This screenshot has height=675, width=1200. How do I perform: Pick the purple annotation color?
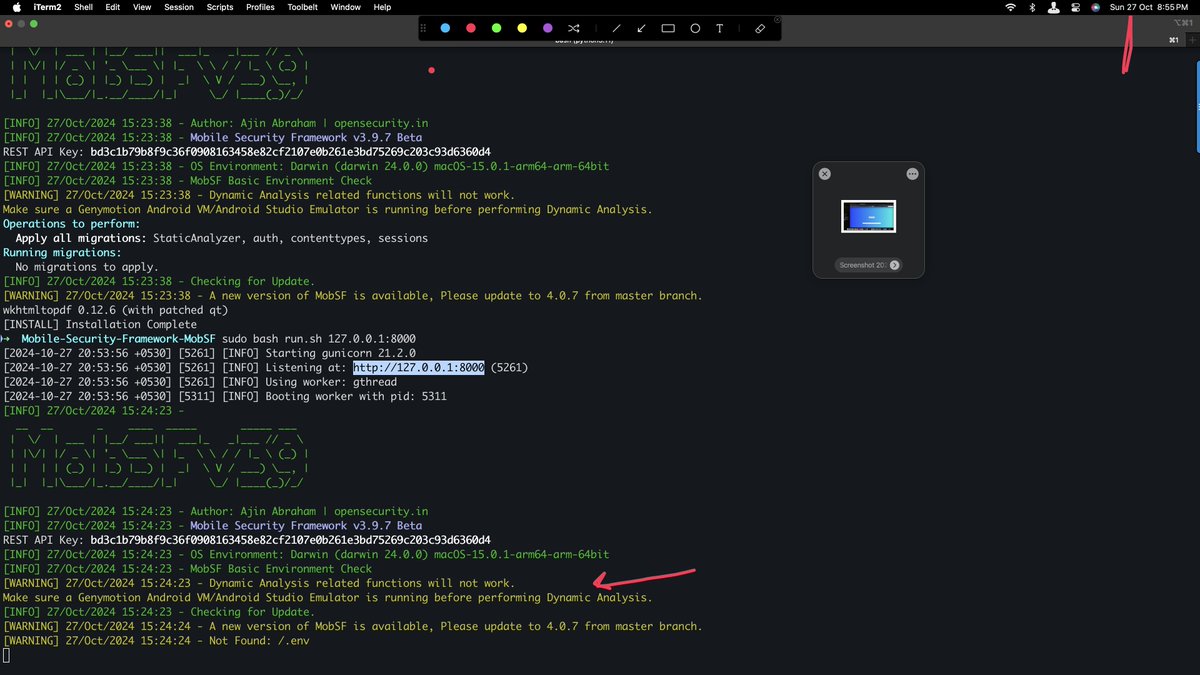click(548, 28)
